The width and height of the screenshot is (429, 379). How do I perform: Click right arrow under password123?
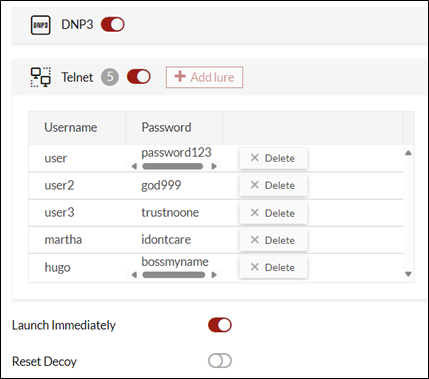pyautogui.click(x=214, y=166)
